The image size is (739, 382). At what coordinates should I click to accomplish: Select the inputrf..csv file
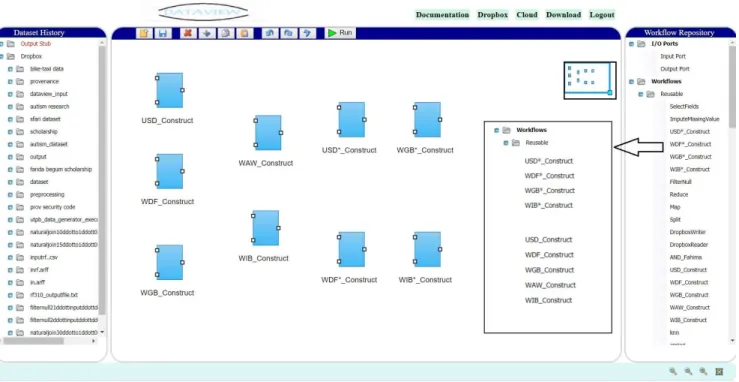[44, 257]
